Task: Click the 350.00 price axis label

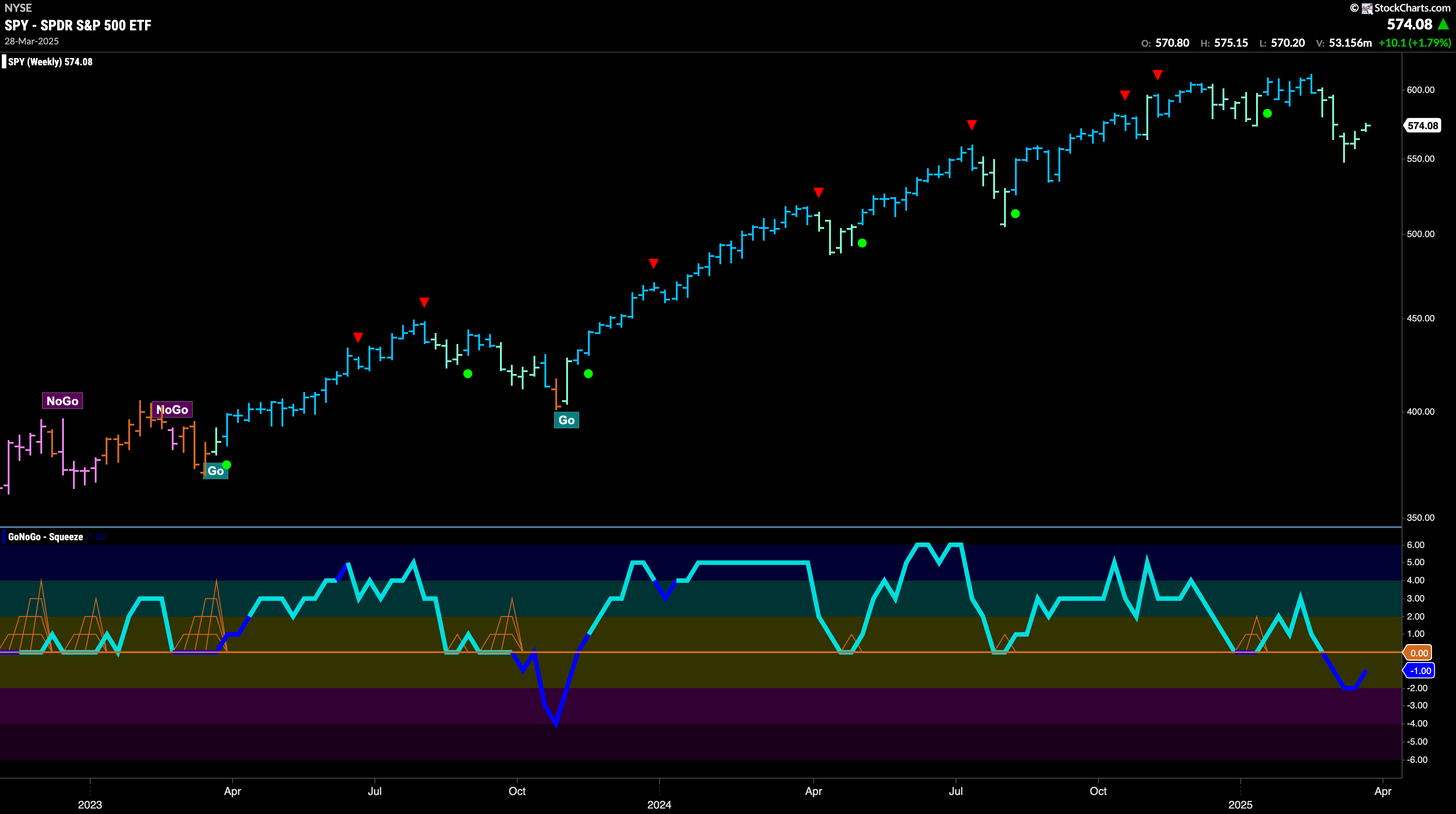Action: tap(1420, 518)
